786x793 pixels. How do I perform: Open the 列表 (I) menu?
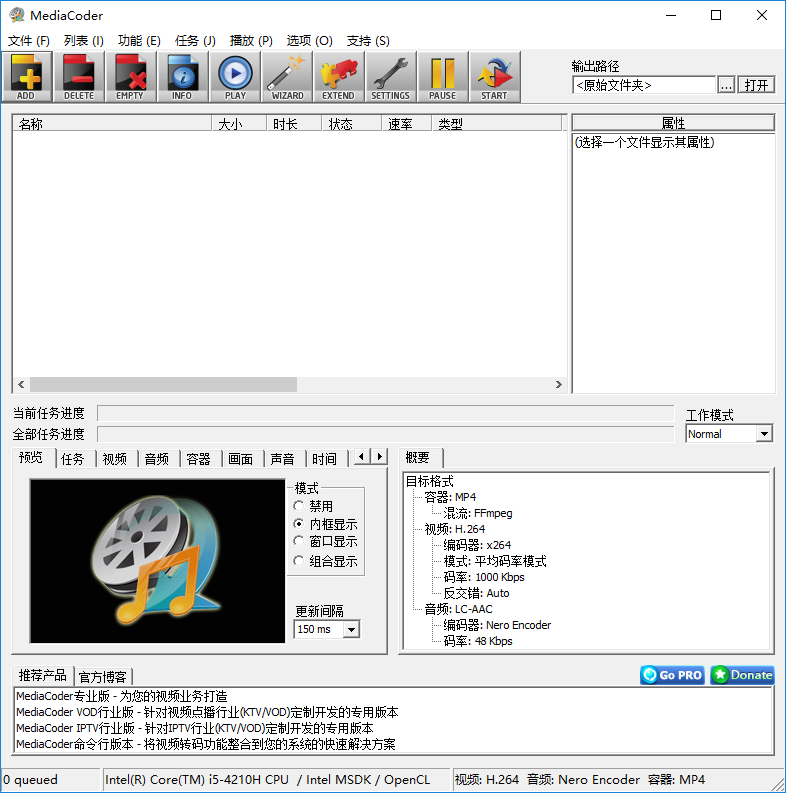[84, 40]
